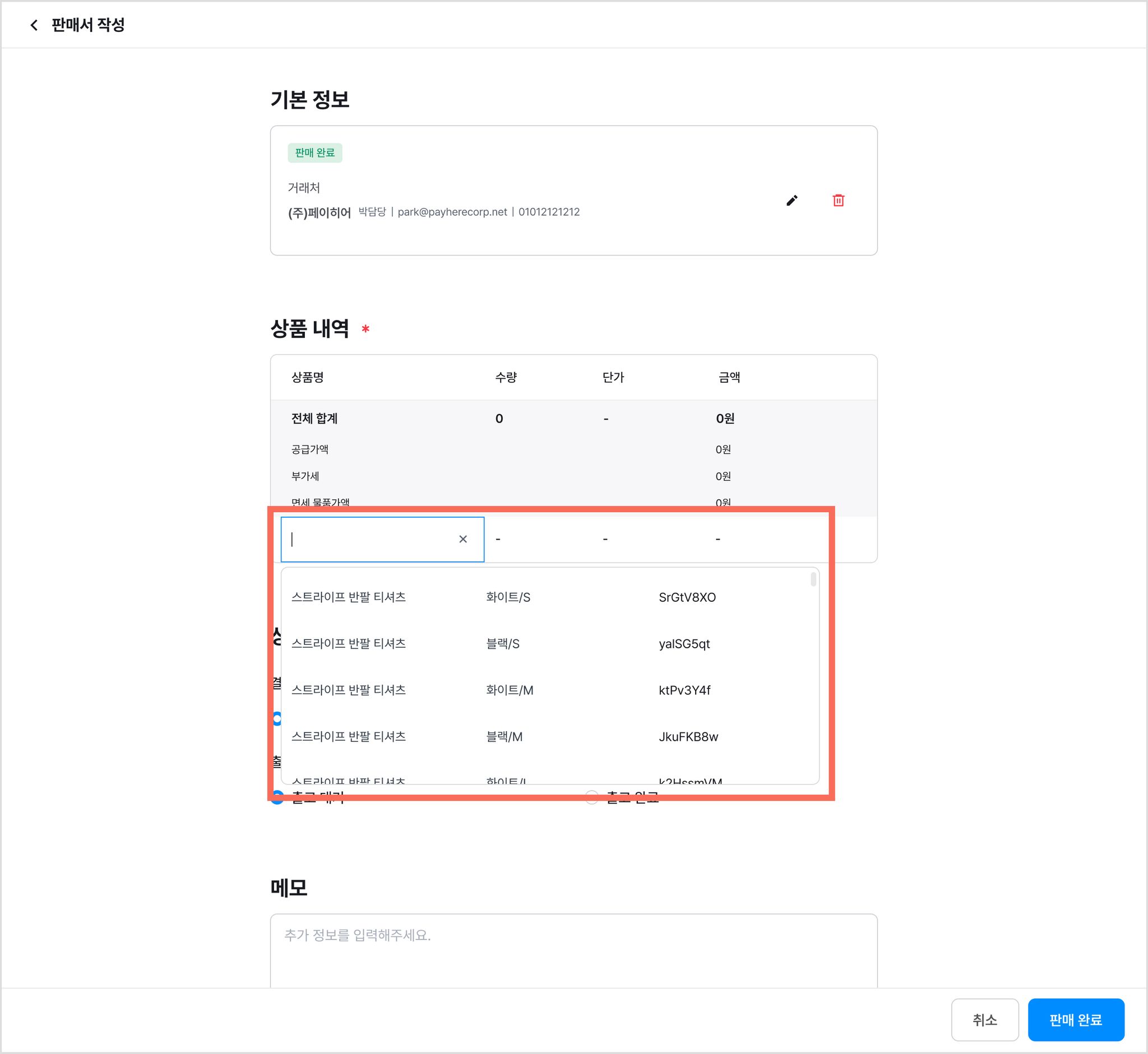
Task: Click the green 판매 완료 status badge
Action: coord(315,153)
